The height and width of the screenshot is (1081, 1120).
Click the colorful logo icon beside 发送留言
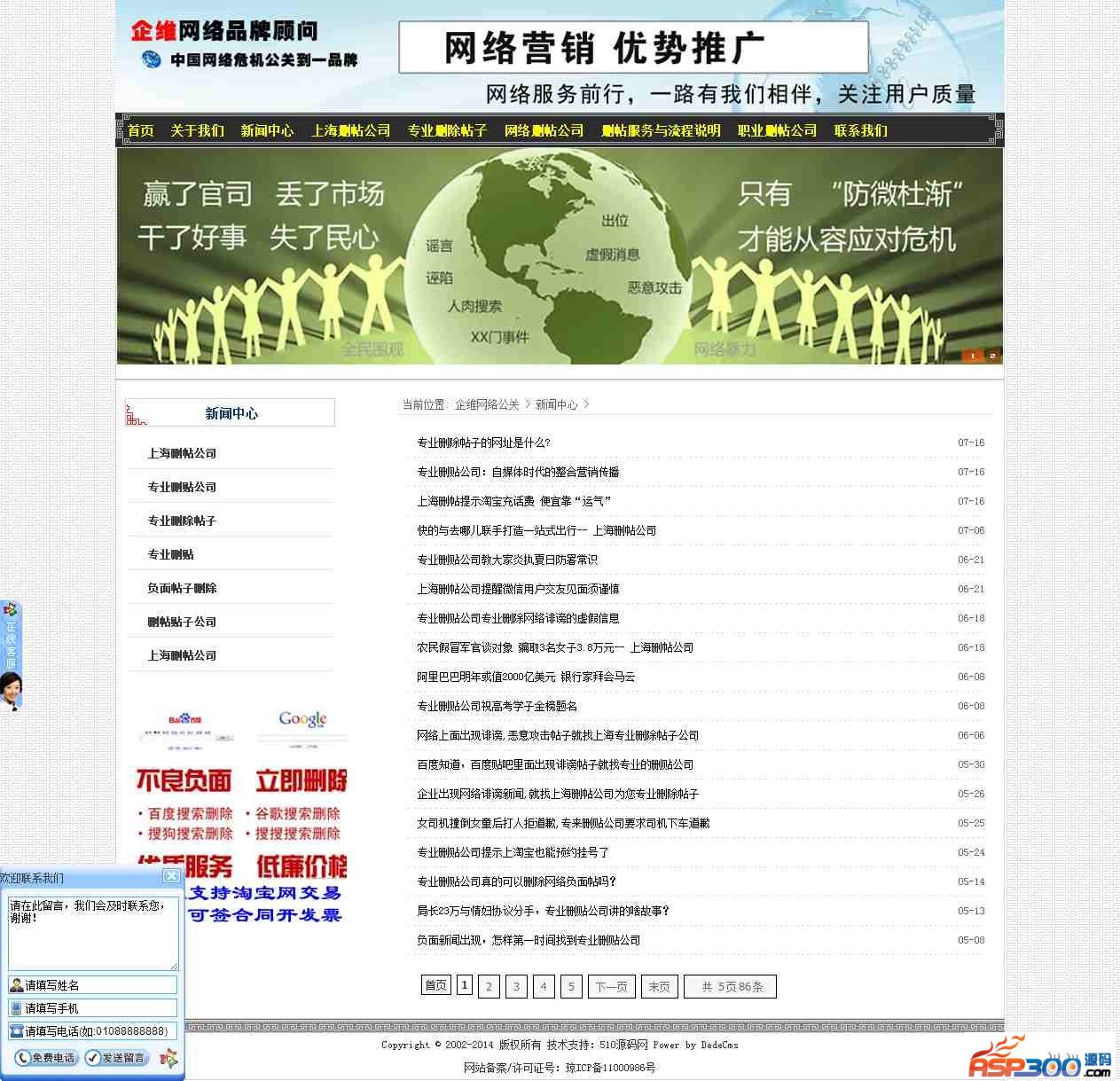pos(168,1058)
